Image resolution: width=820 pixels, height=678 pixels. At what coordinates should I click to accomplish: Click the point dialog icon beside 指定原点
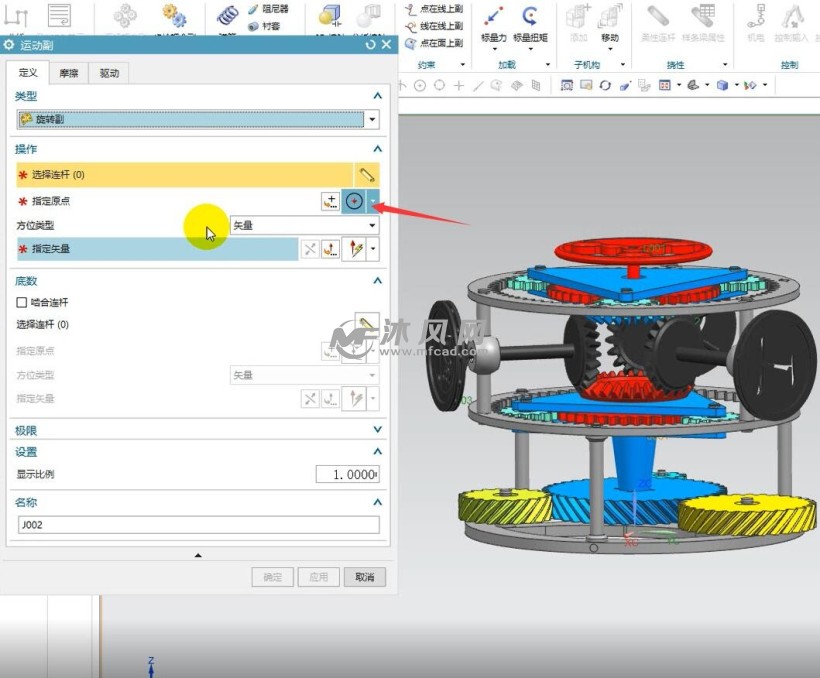330,201
